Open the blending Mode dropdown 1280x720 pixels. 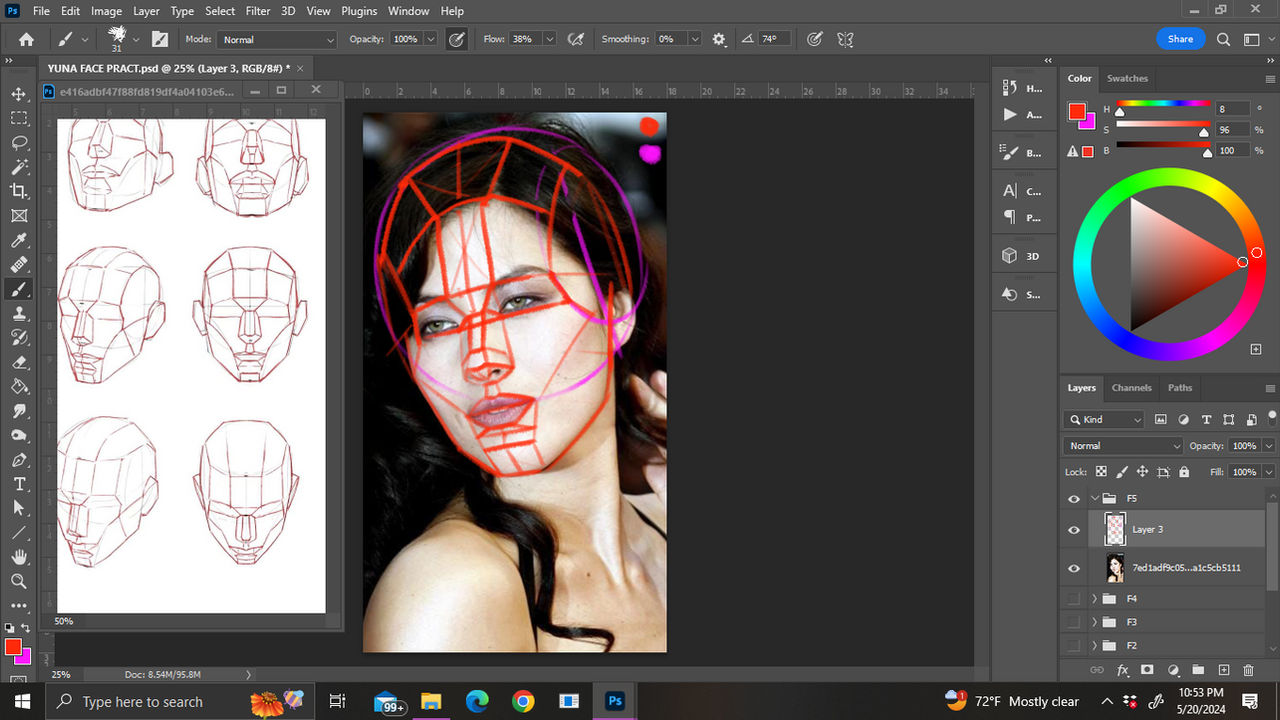(x=1122, y=445)
